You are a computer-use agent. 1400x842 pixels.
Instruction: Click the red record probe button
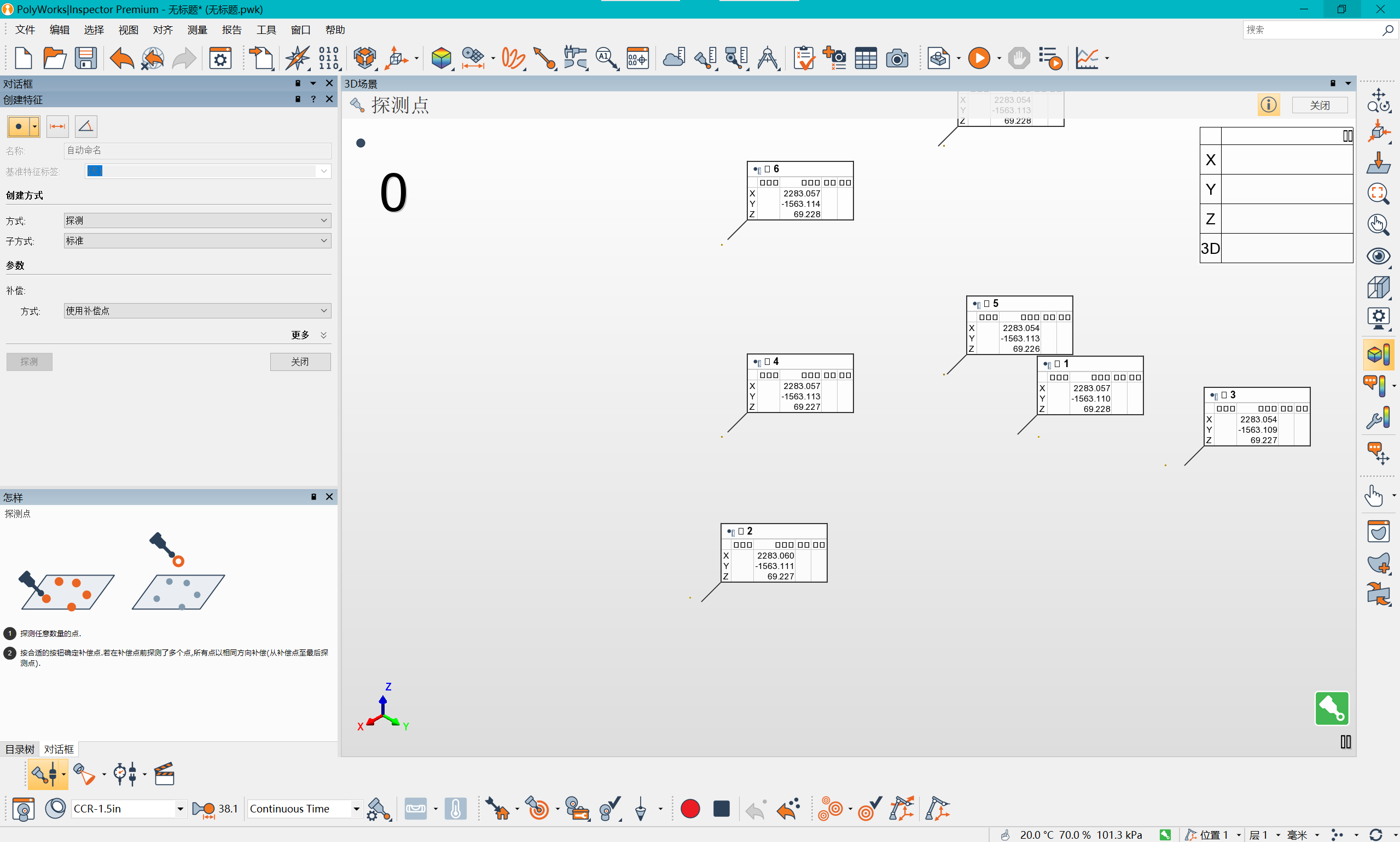pos(690,809)
